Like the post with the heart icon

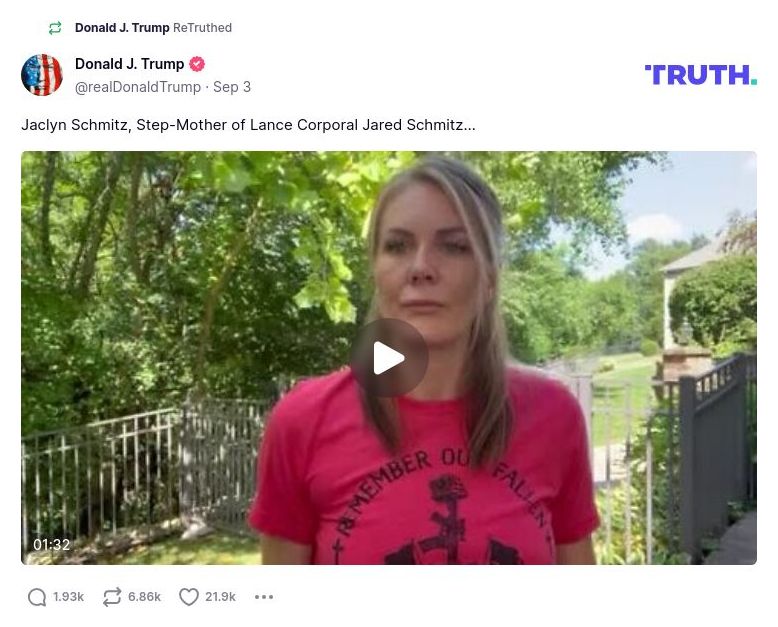pyautogui.click(x=189, y=597)
